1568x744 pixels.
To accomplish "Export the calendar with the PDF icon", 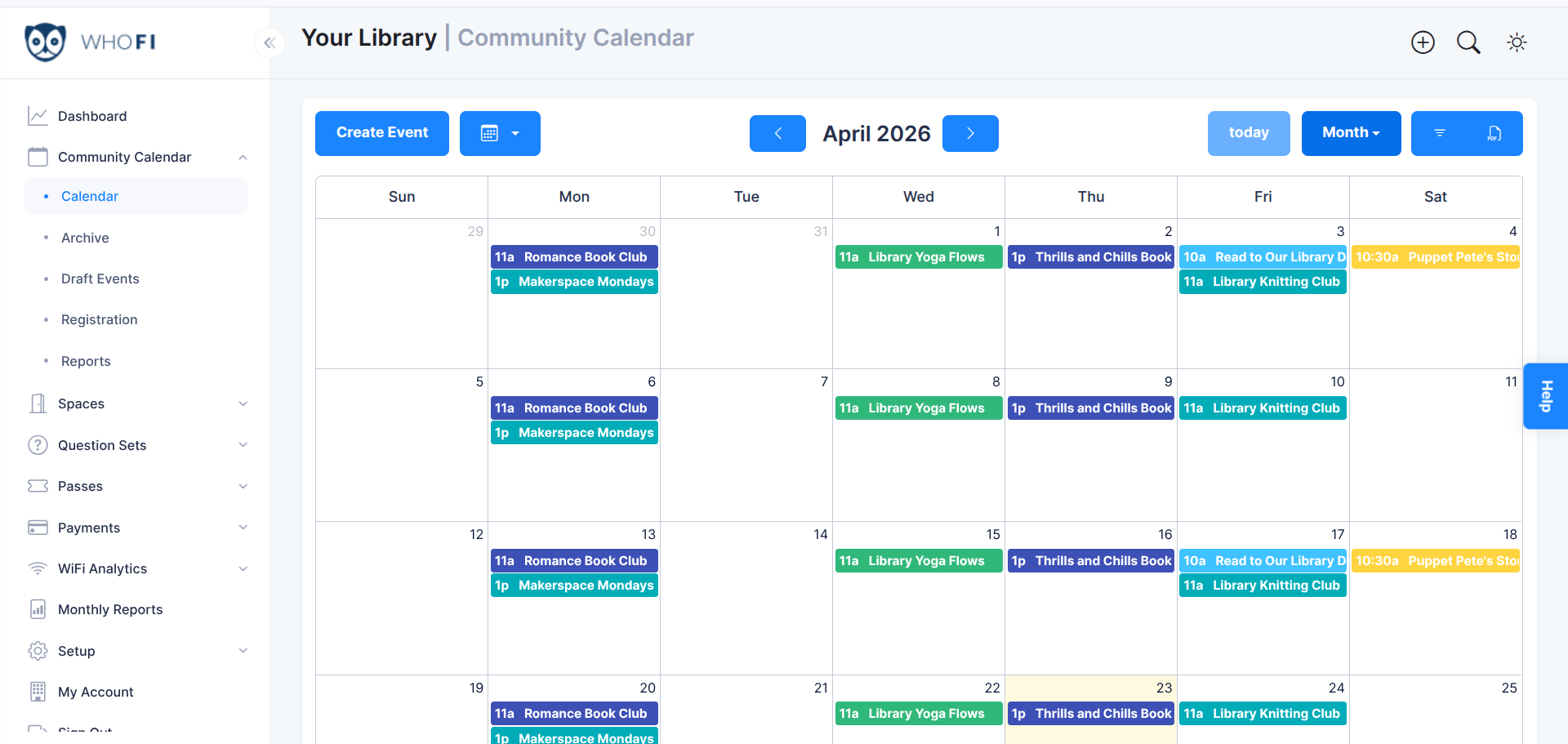I will 1494,133.
